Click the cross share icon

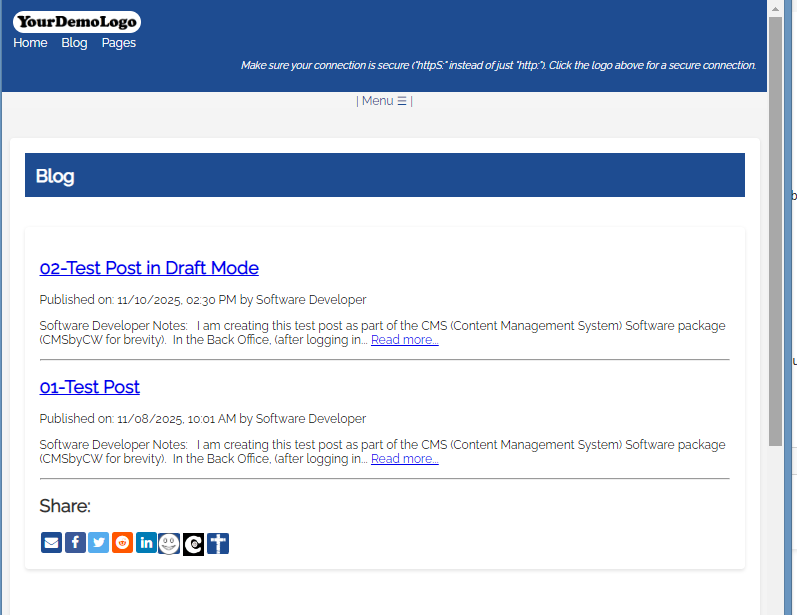pos(218,543)
